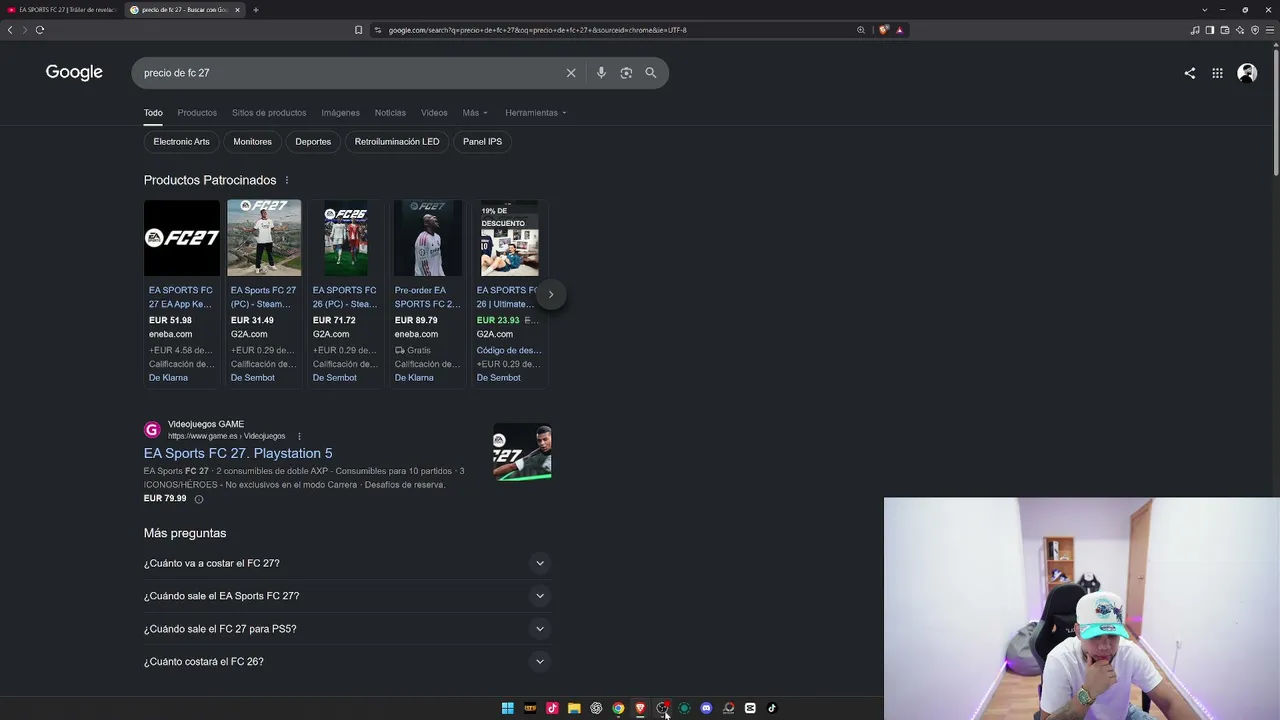The height and width of the screenshot is (720, 1280).
Task: Open the zoom magnifier in the address bar
Action: click(861, 30)
